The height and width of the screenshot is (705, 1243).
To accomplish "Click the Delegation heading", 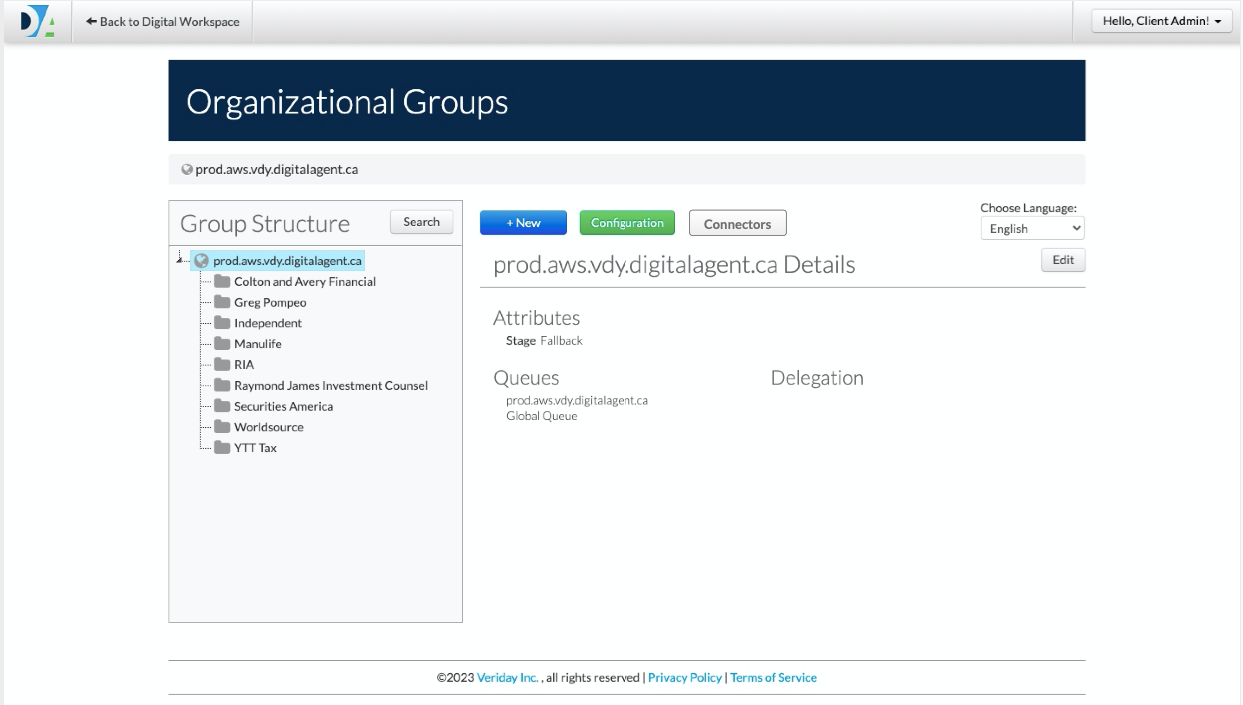I will tap(817, 378).
